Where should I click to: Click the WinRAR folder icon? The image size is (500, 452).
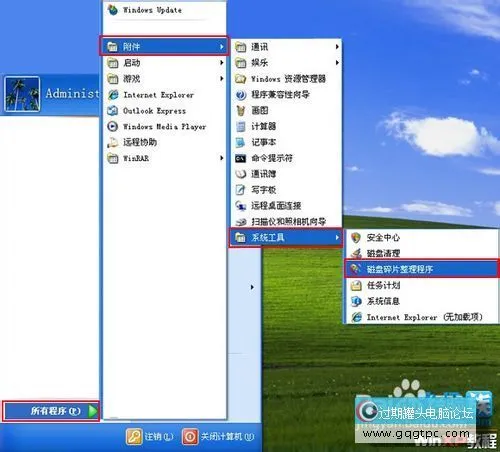tap(113, 158)
